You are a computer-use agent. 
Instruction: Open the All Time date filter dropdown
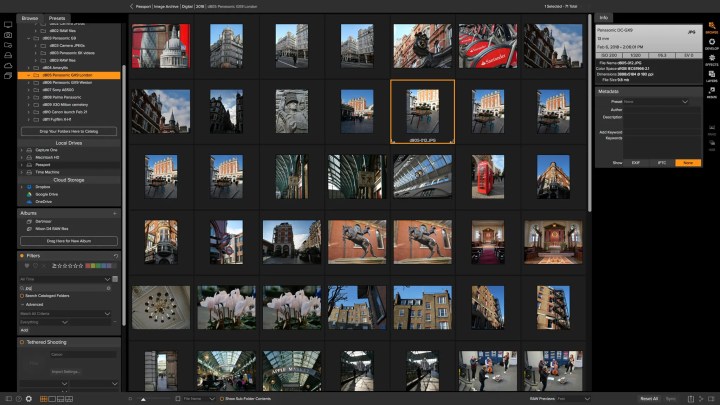(65, 279)
